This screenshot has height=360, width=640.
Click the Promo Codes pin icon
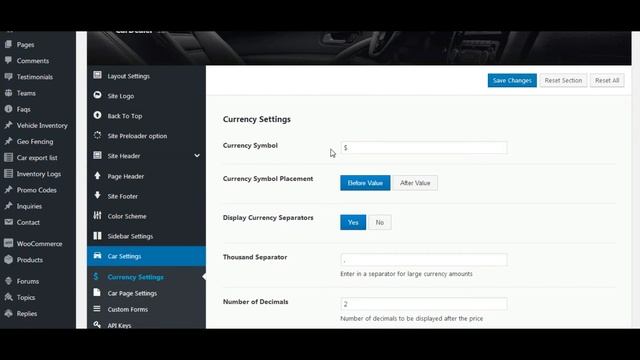[8, 190]
